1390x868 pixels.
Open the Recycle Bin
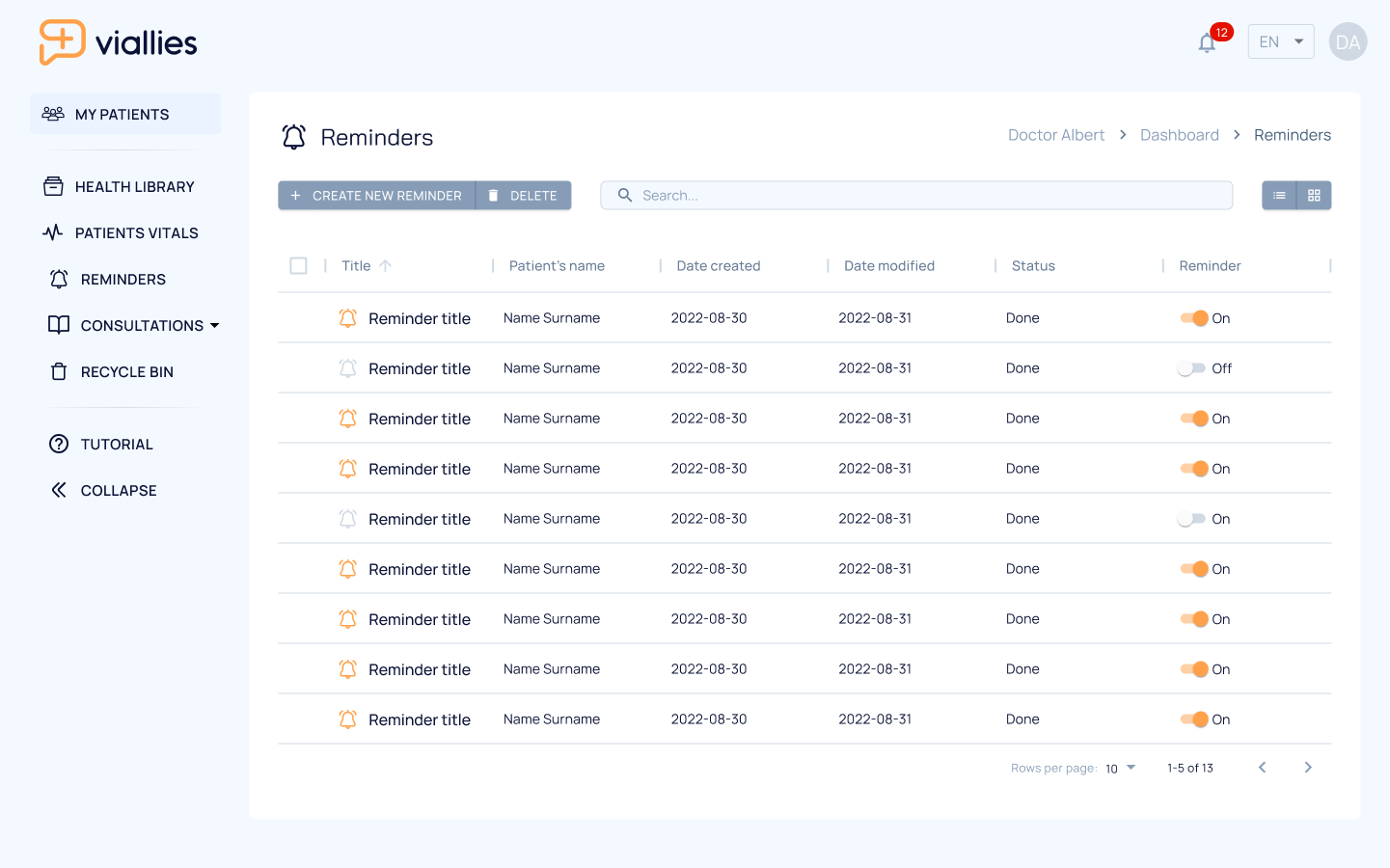[x=111, y=372]
